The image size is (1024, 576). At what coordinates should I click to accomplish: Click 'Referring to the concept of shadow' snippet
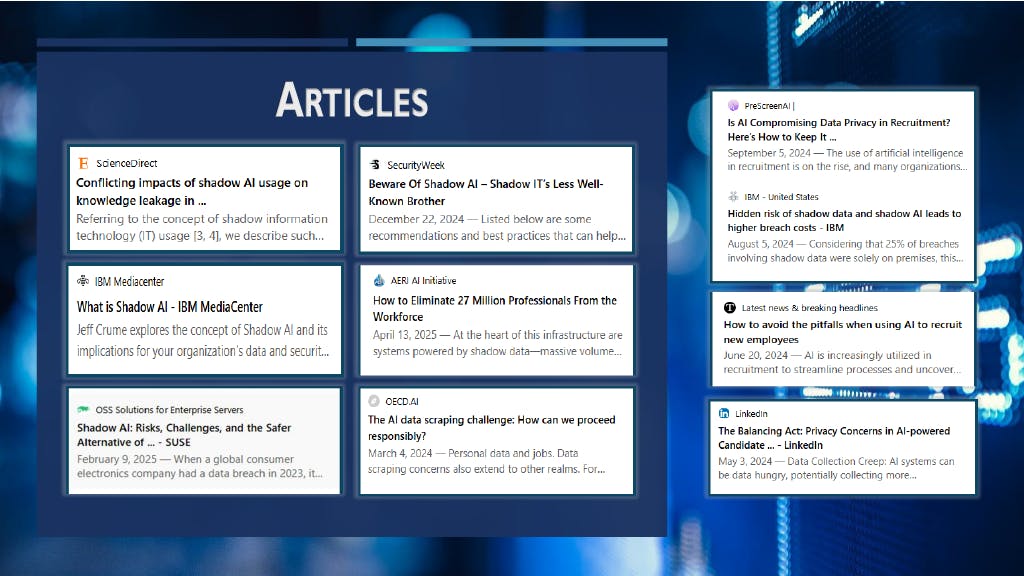tap(202, 227)
